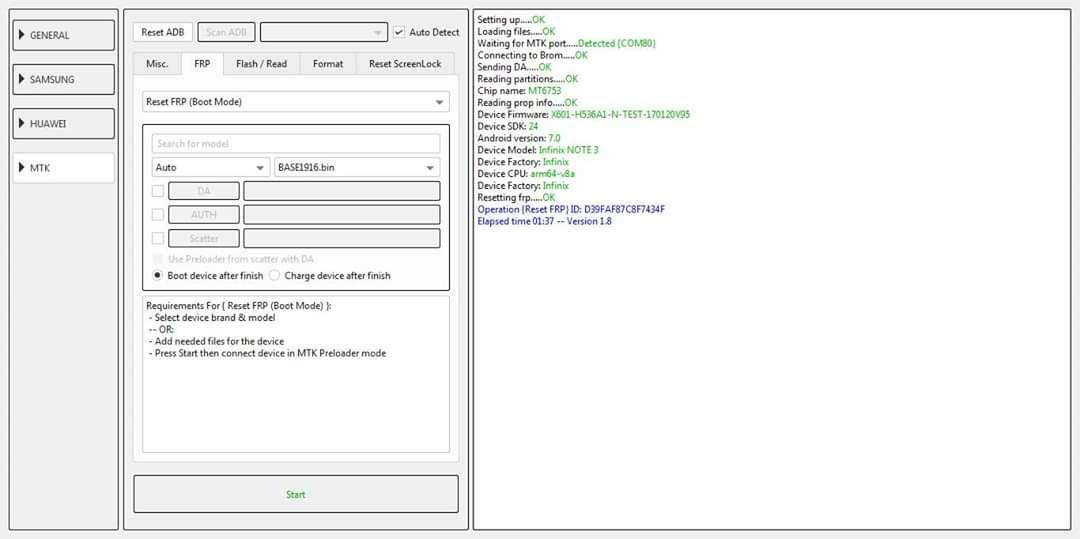Click the Scatter file button
1080x539 pixels.
click(204, 238)
